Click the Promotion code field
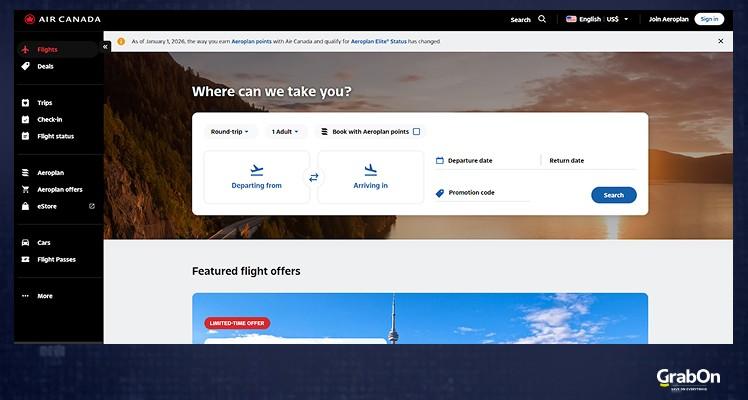This screenshot has width=748, height=400. (x=482, y=193)
